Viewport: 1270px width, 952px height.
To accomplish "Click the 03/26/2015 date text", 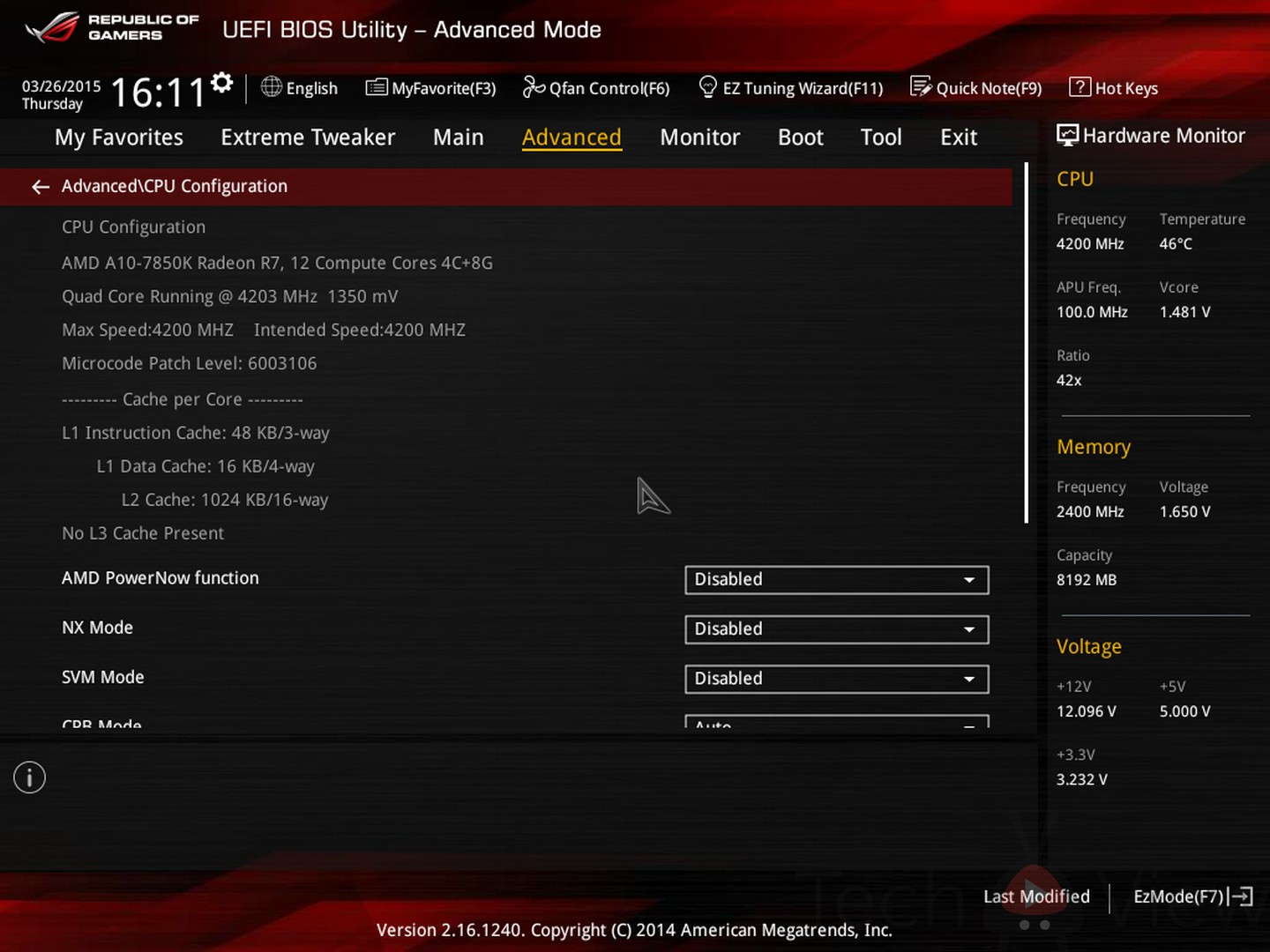I will [62, 86].
